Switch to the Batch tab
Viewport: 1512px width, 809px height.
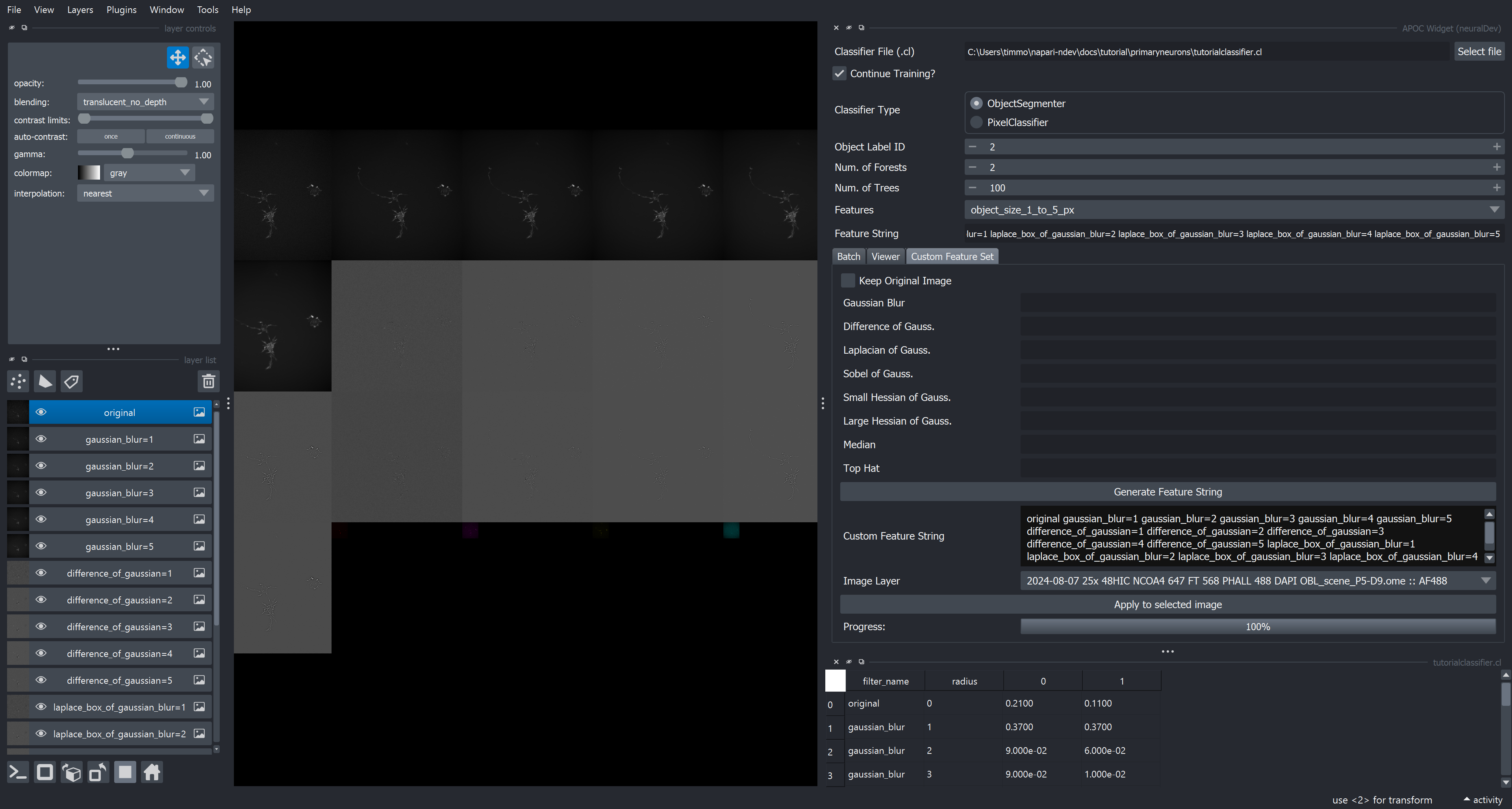tap(848, 256)
